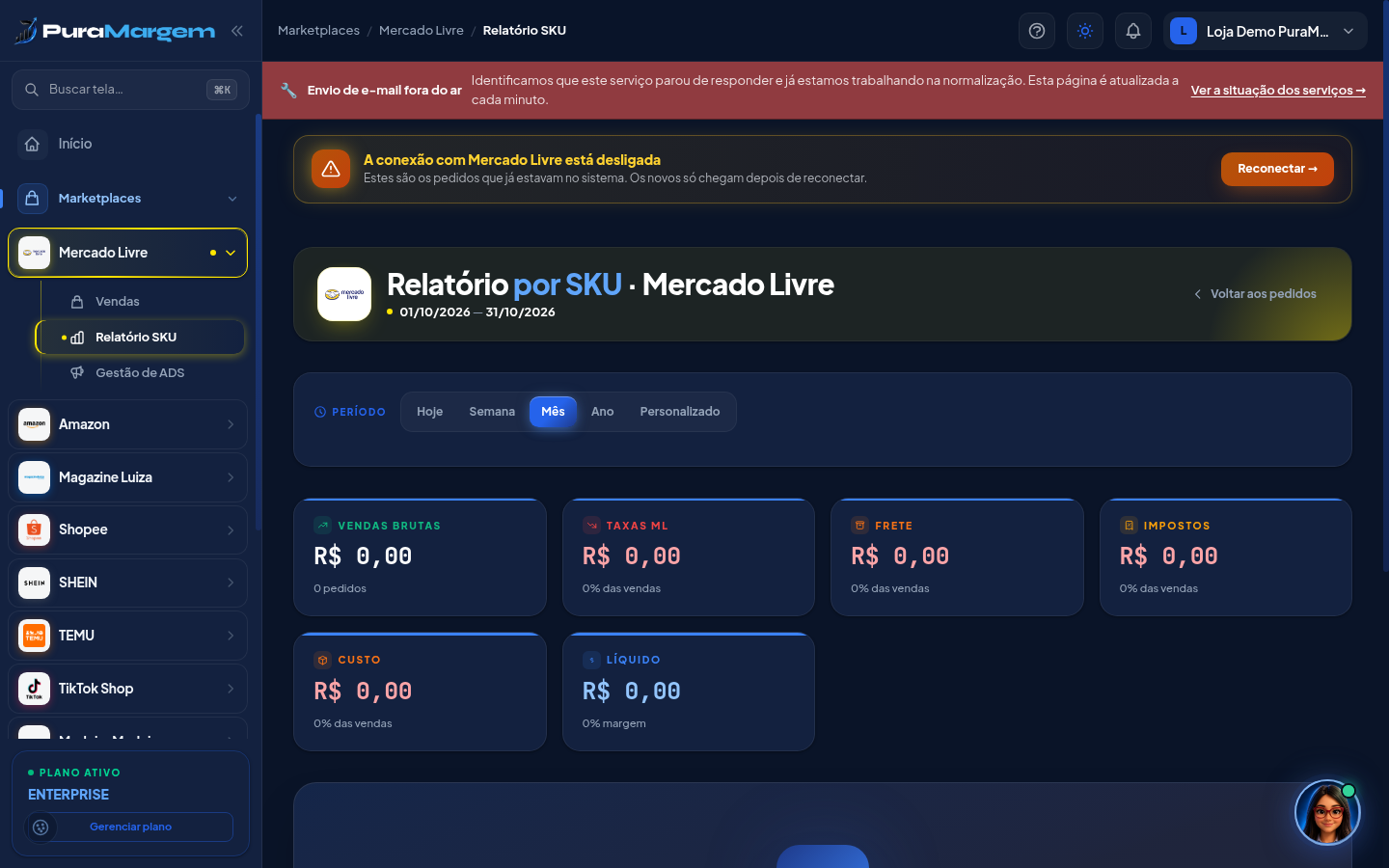Click the Custo cube icon
1389x868 pixels.
(323, 661)
